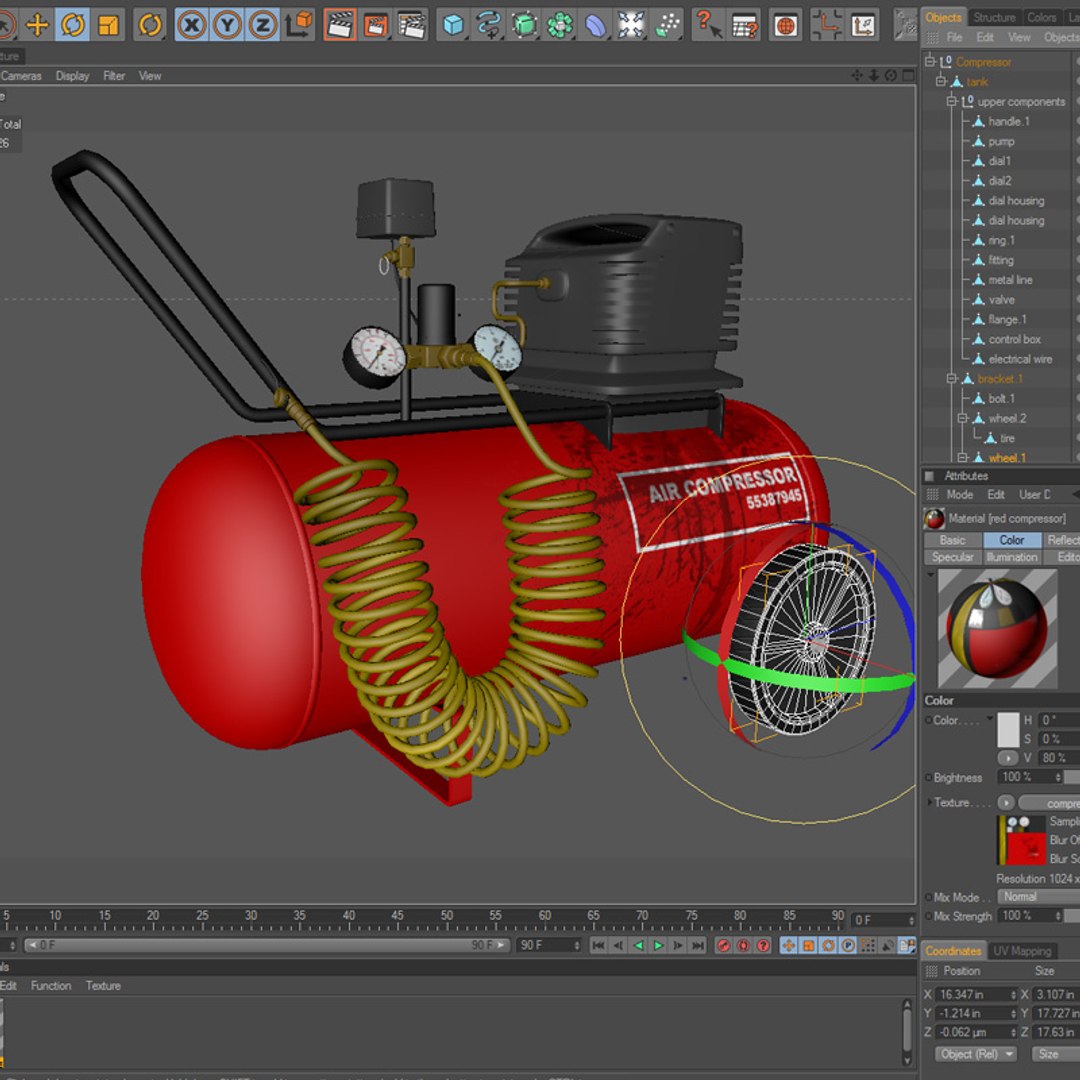The image size is (1080, 1080).
Task: Open the Object (Rel) coordinate dropdown
Action: (975, 1054)
